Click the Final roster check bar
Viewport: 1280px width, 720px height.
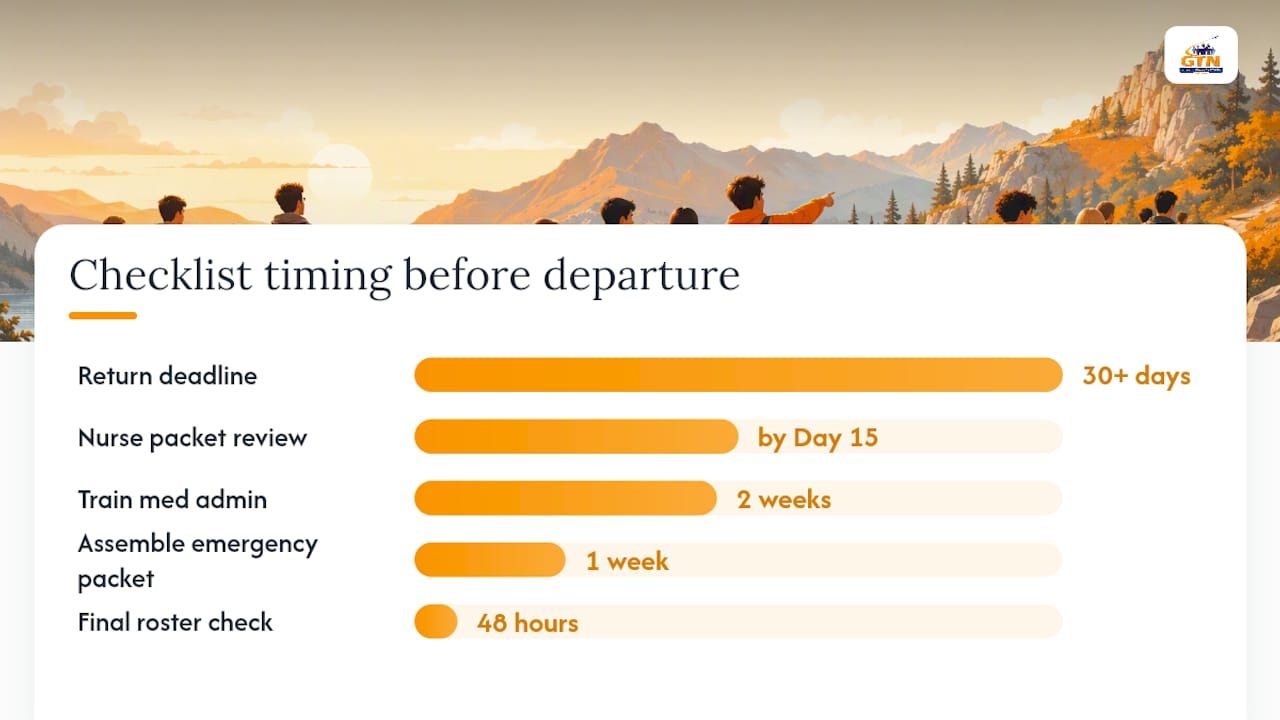click(738, 622)
